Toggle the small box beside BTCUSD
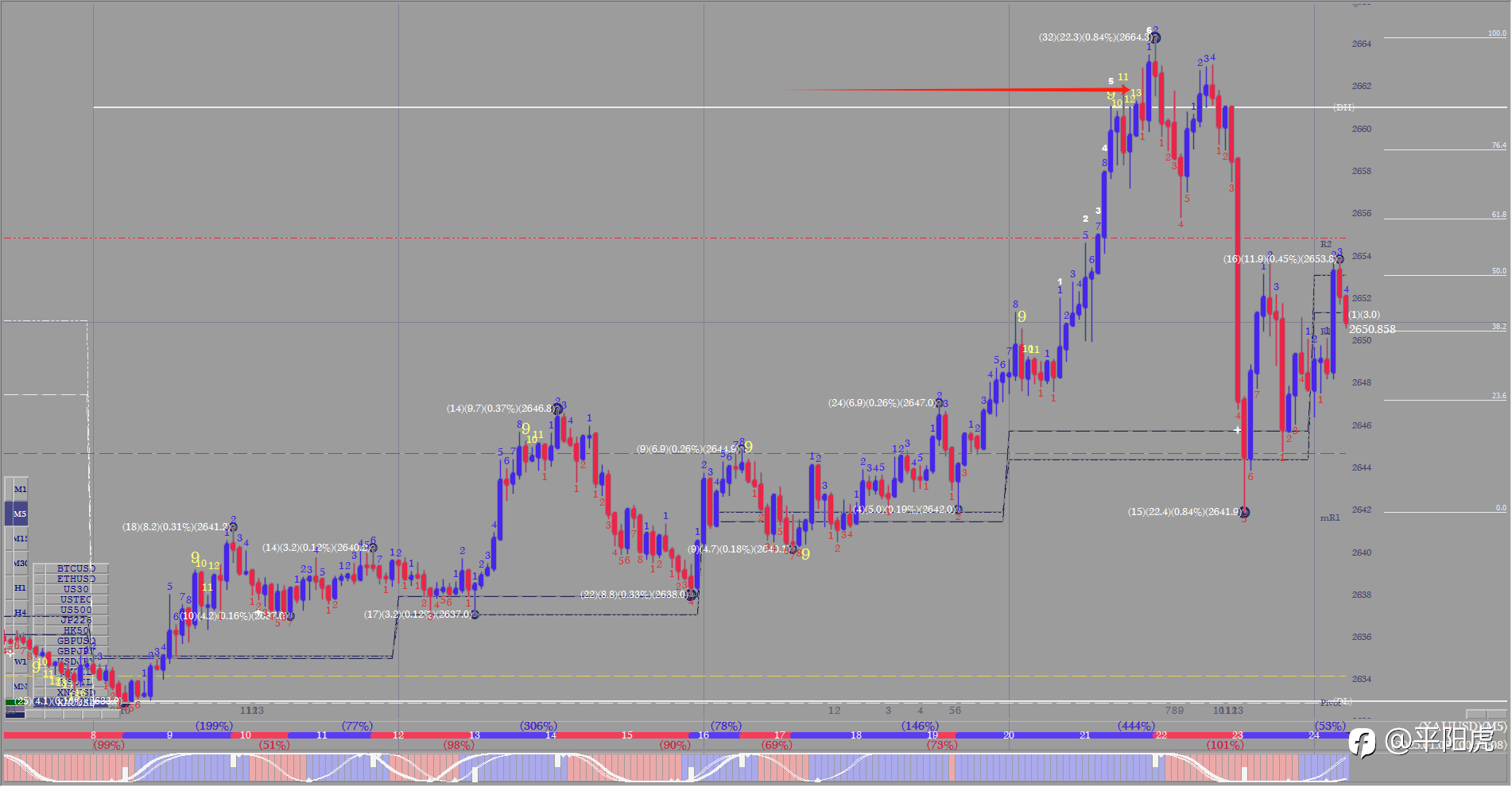 39,568
